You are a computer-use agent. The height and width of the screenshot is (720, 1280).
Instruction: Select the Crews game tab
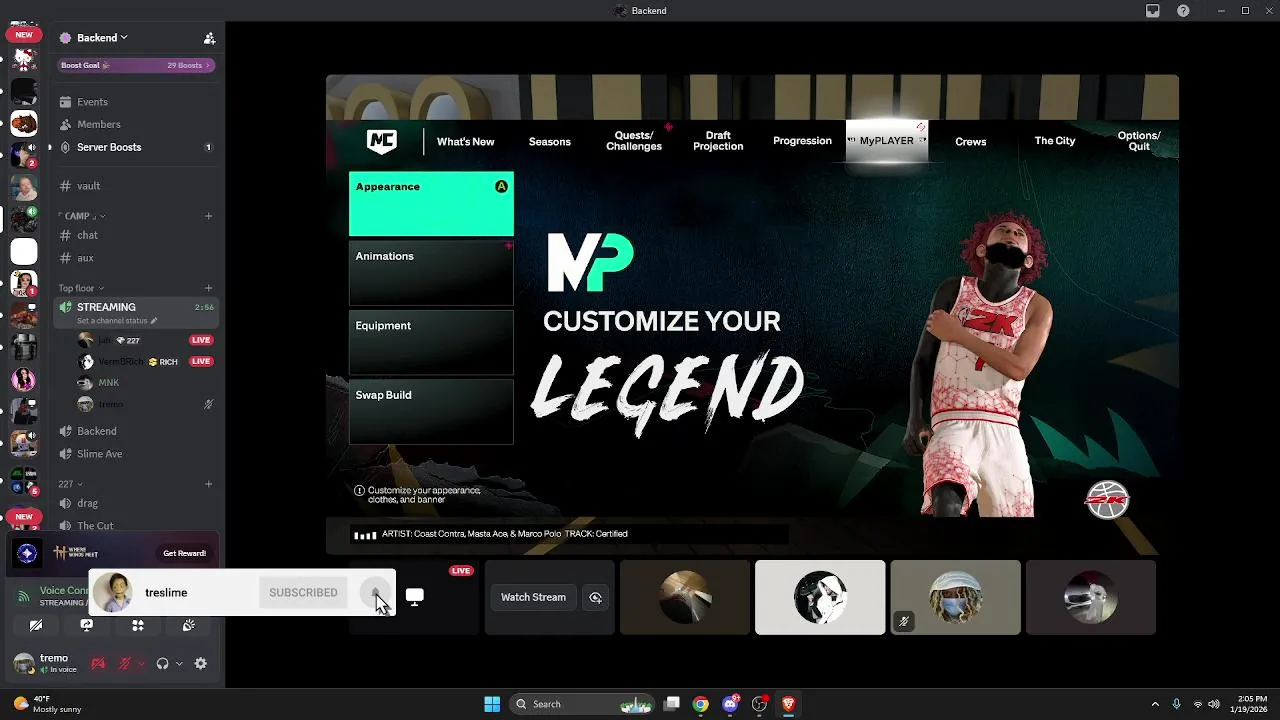pos(971,141)
